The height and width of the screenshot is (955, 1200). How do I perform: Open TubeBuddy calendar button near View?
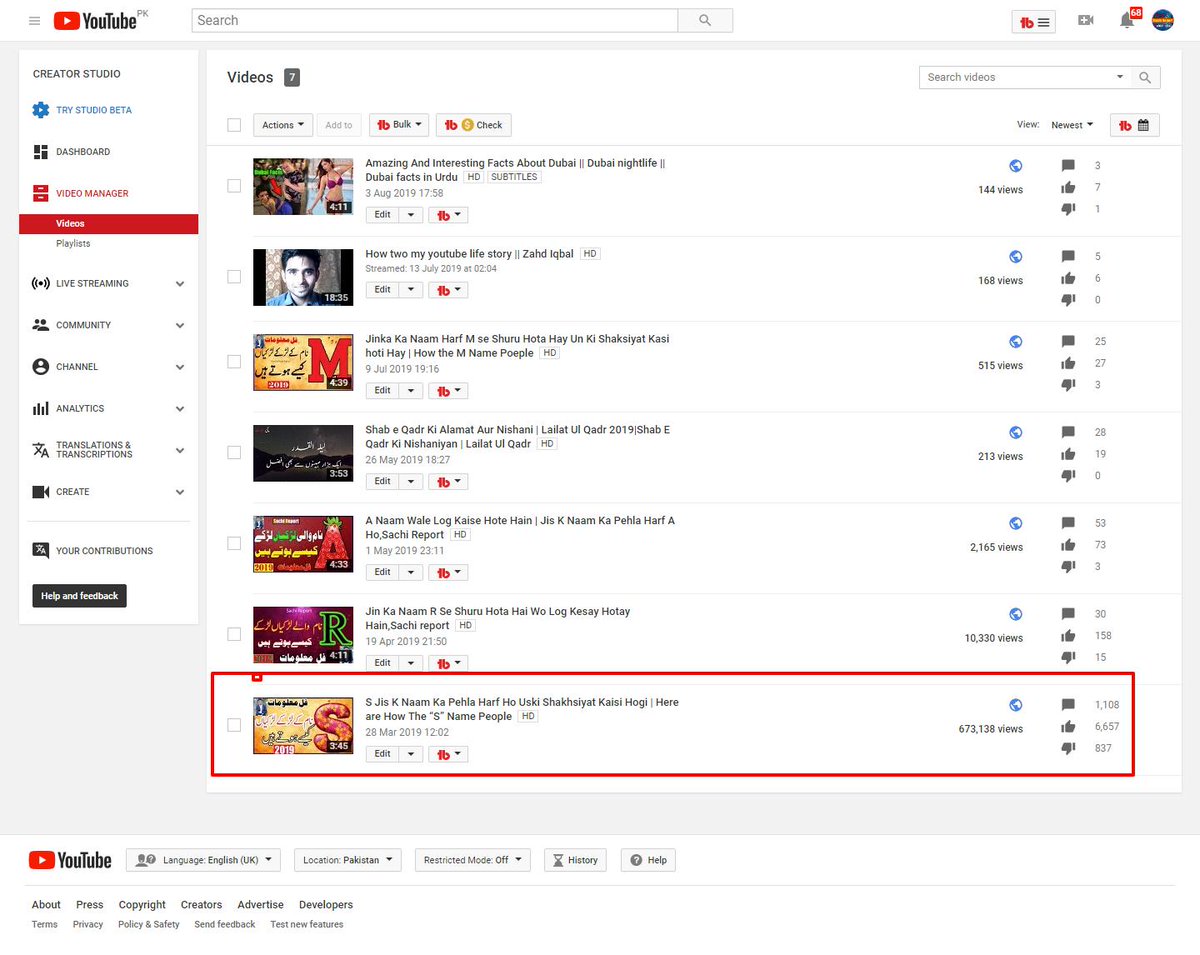pos(1135,125)
